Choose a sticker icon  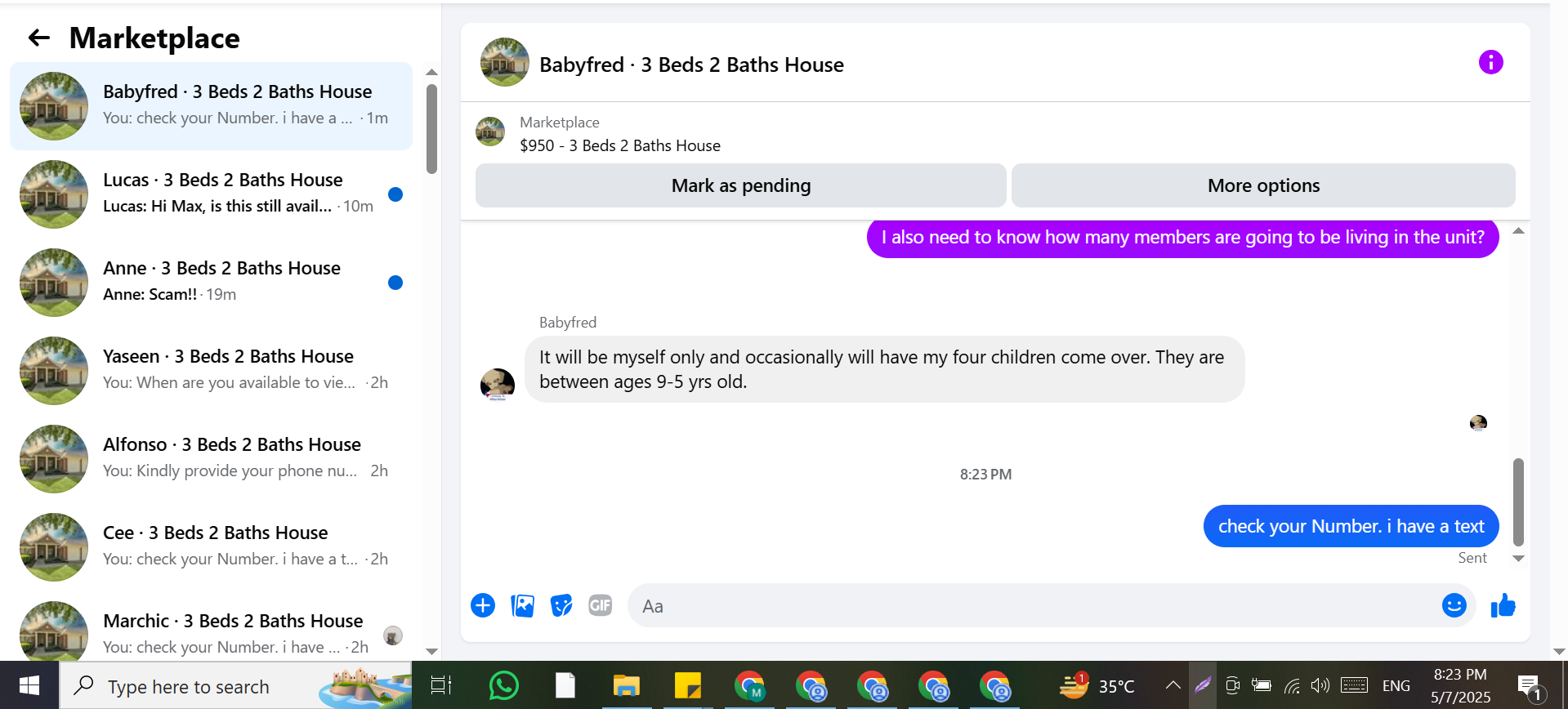[561, 605]
